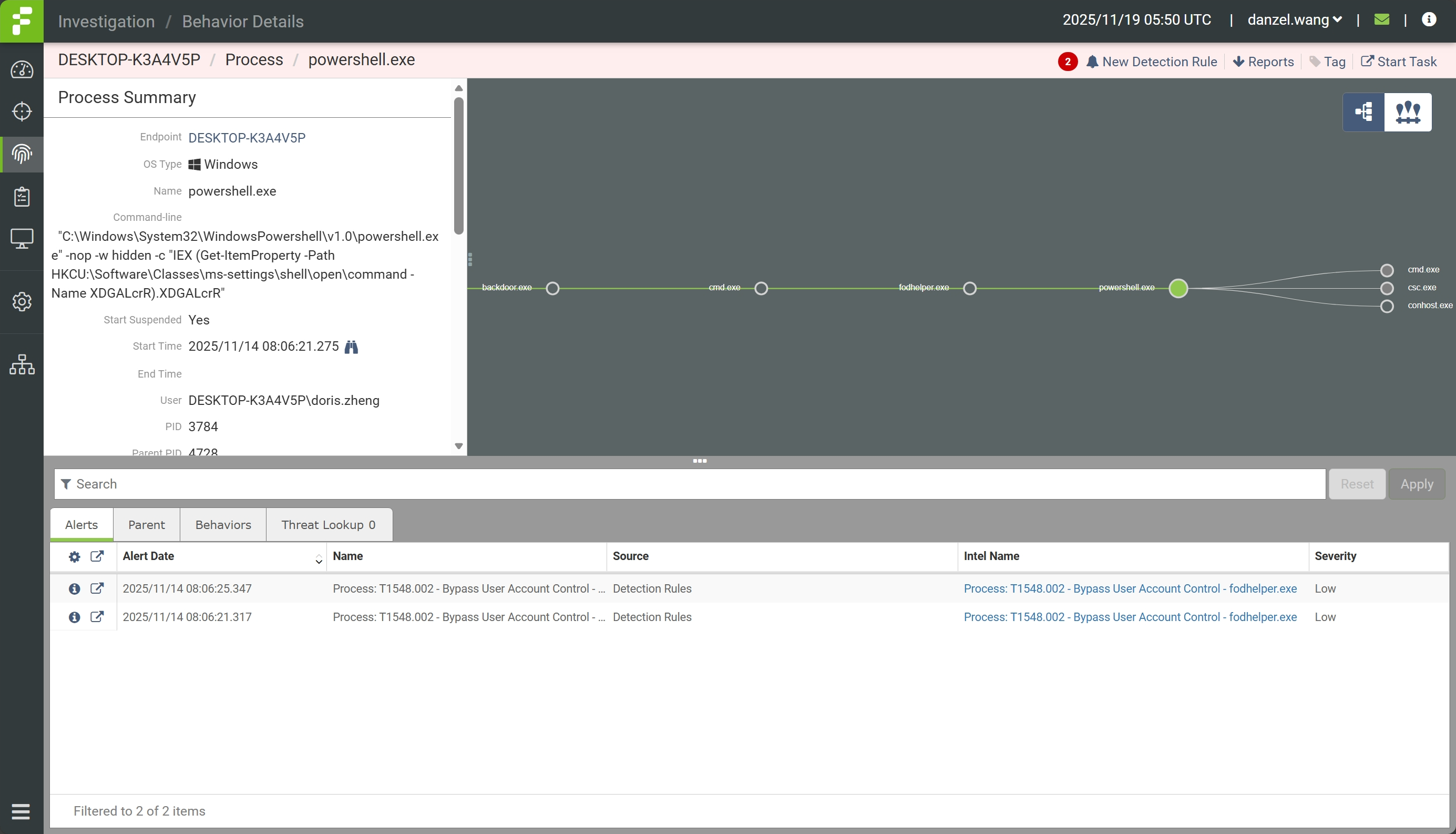The image size is (1456, 834).
Task: Open the network hierarchy sidebar icon
Action: point(22,364)
